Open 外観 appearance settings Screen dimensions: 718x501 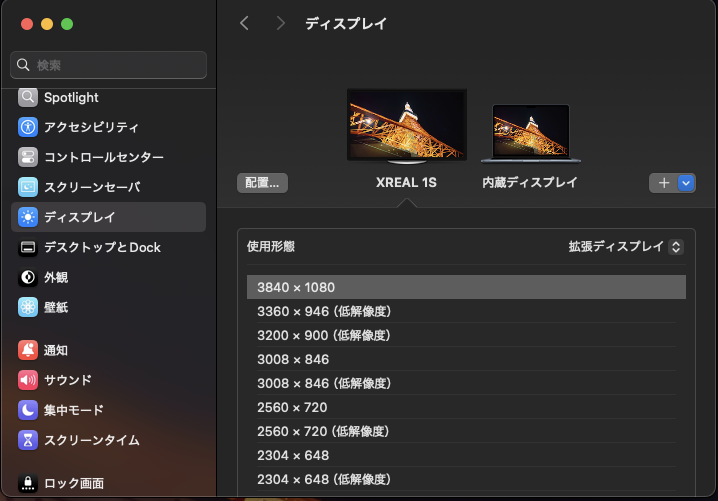pos(108,277)
